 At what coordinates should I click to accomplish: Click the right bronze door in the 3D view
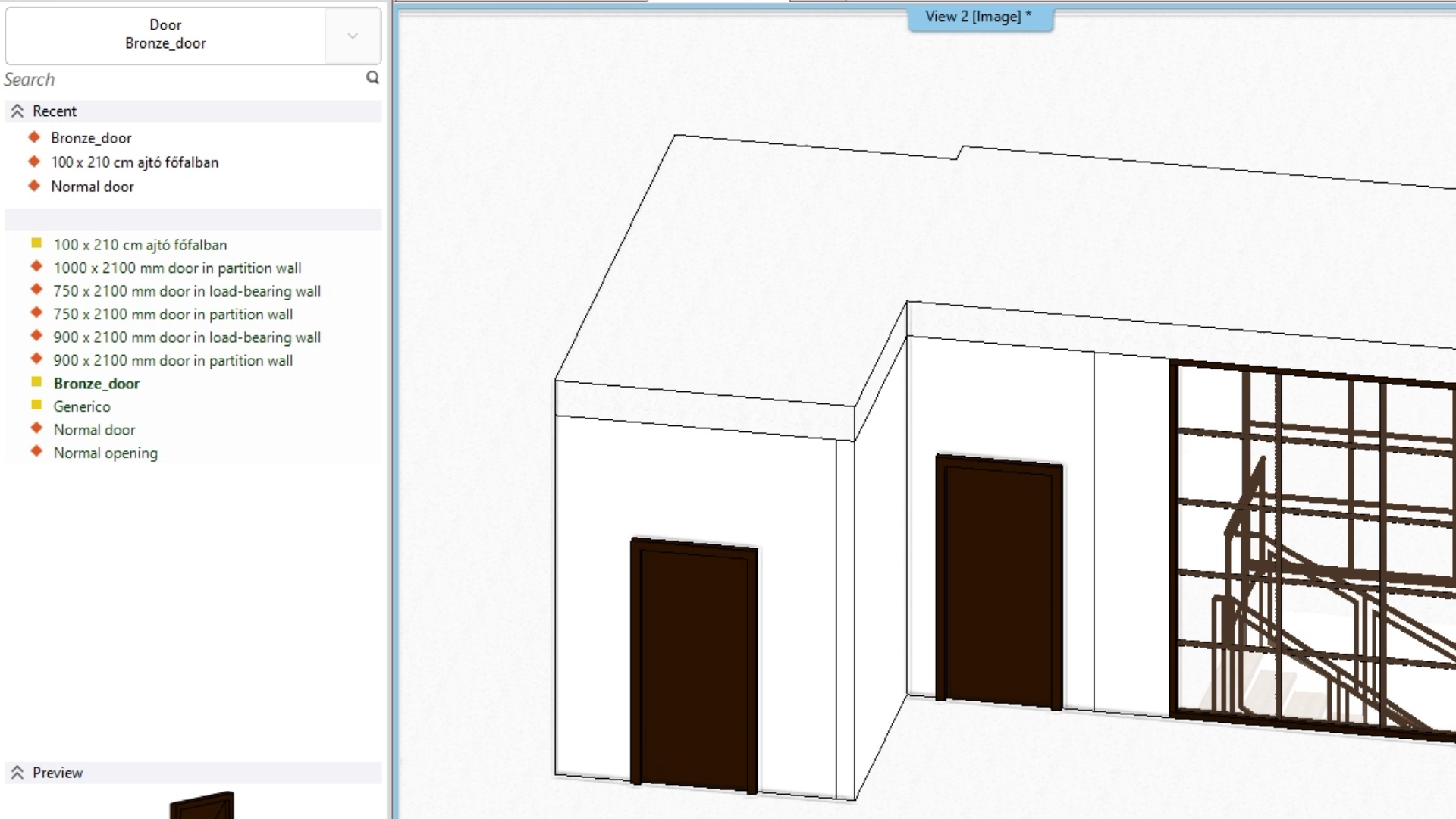[x=999, y=582]
